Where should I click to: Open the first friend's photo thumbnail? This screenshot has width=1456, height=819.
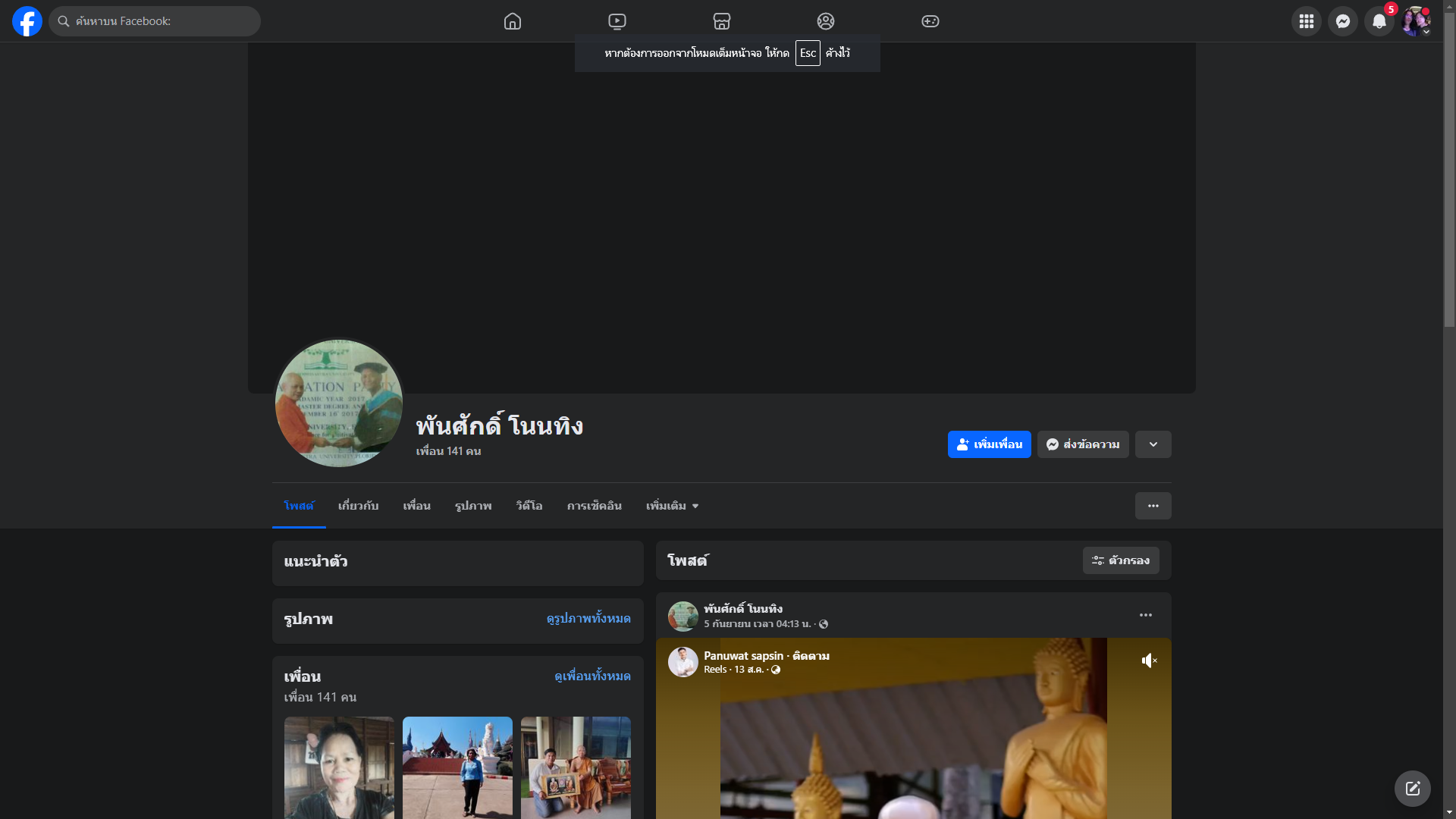click(x=339, y=766)
